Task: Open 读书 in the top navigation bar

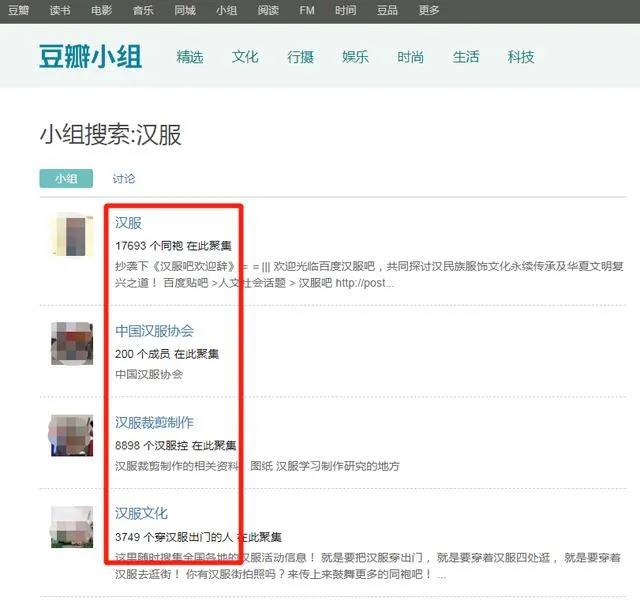Action: (x=60, y=10)
